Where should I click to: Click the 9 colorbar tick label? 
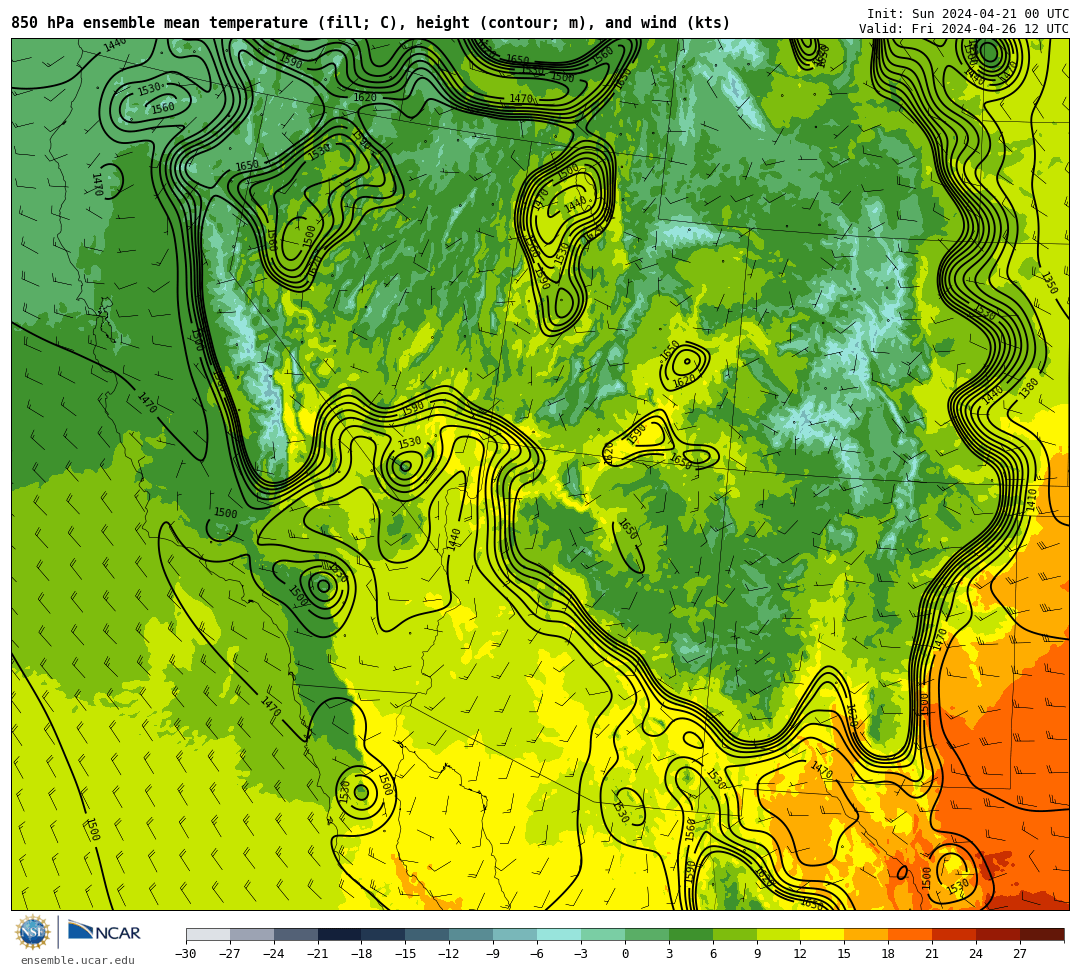757,954
